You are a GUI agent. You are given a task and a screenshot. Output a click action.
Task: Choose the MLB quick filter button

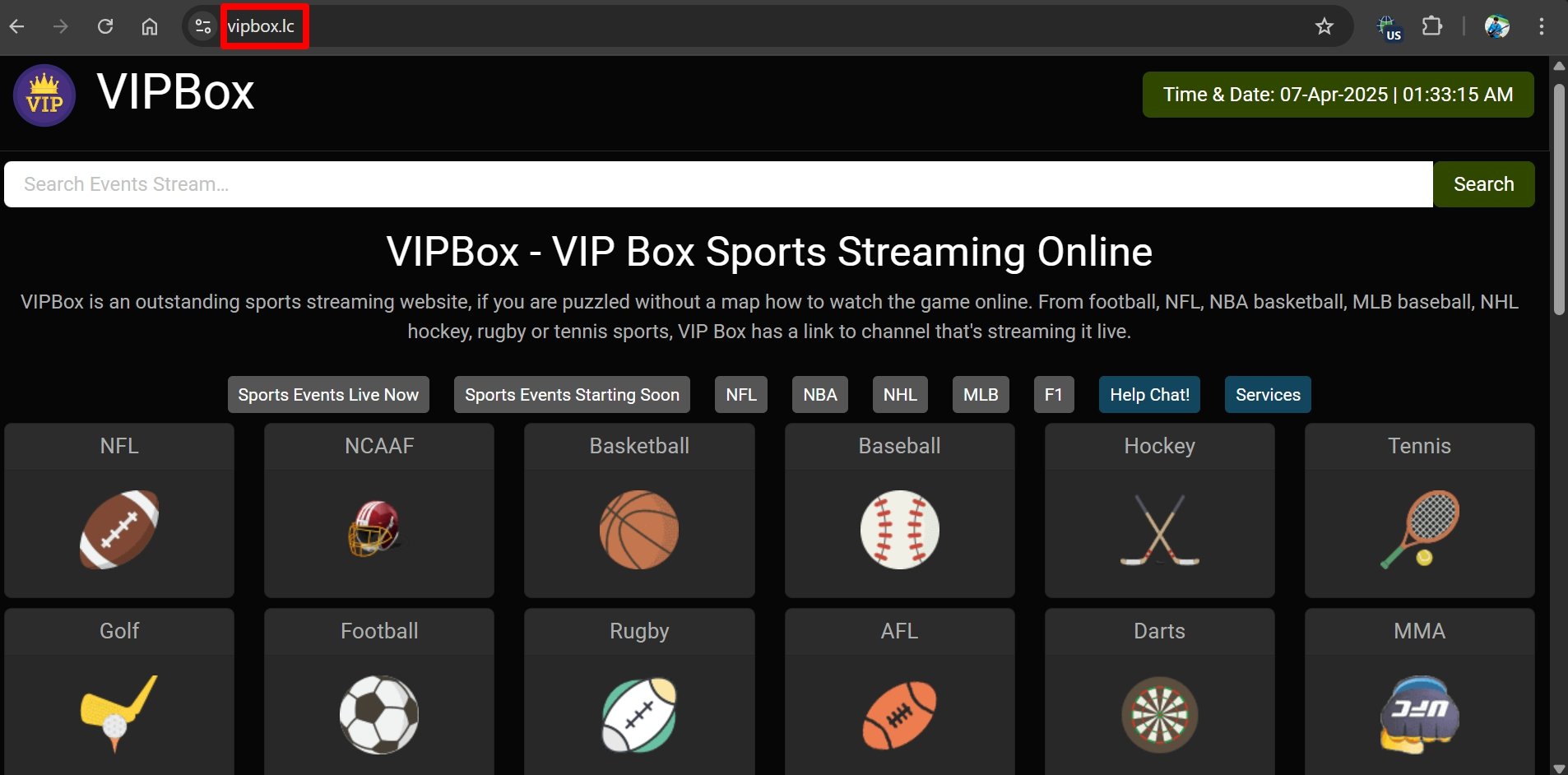(x=981, y=395)
